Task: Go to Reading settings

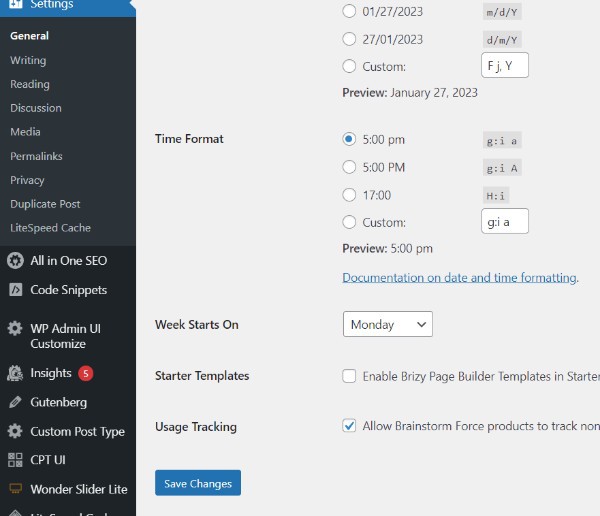Action: pyautogui.click(x=30, y=84)
